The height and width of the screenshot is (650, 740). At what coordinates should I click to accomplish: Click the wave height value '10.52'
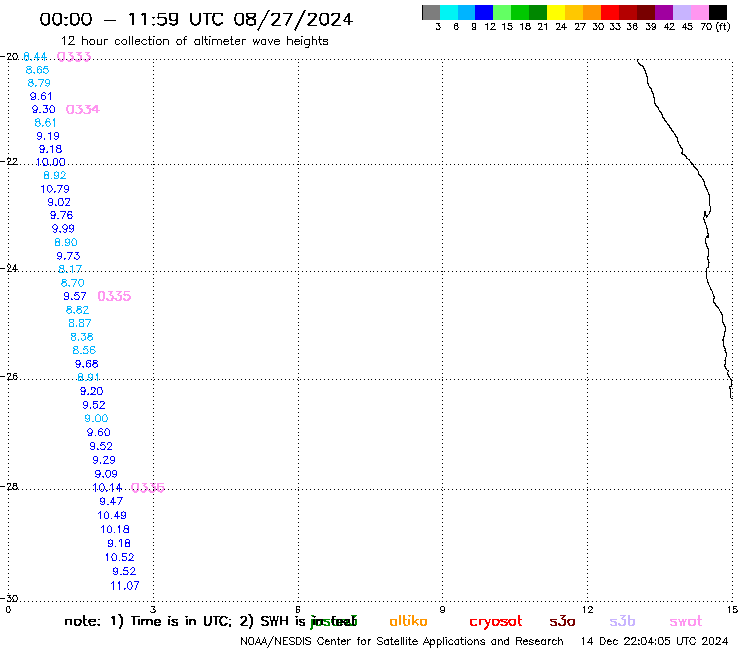[119, 557]
